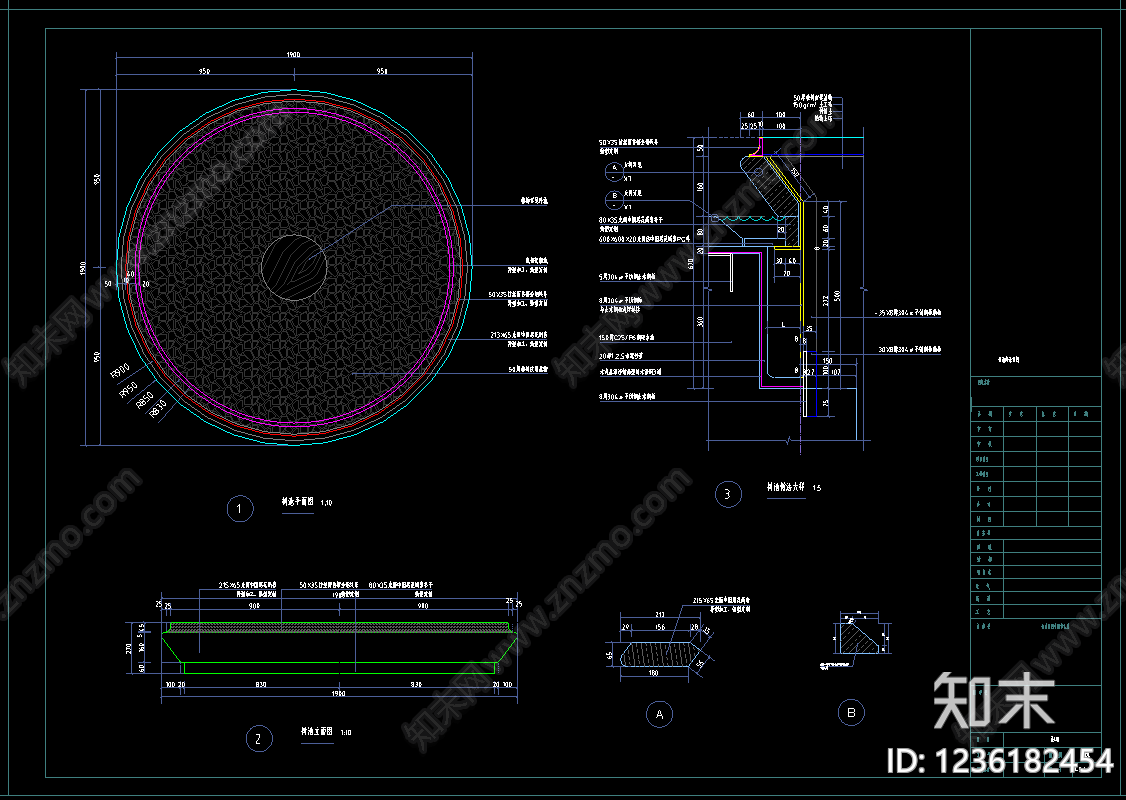
Task: Click the circled view number 3 marker
Action: [x=727, y=494]
